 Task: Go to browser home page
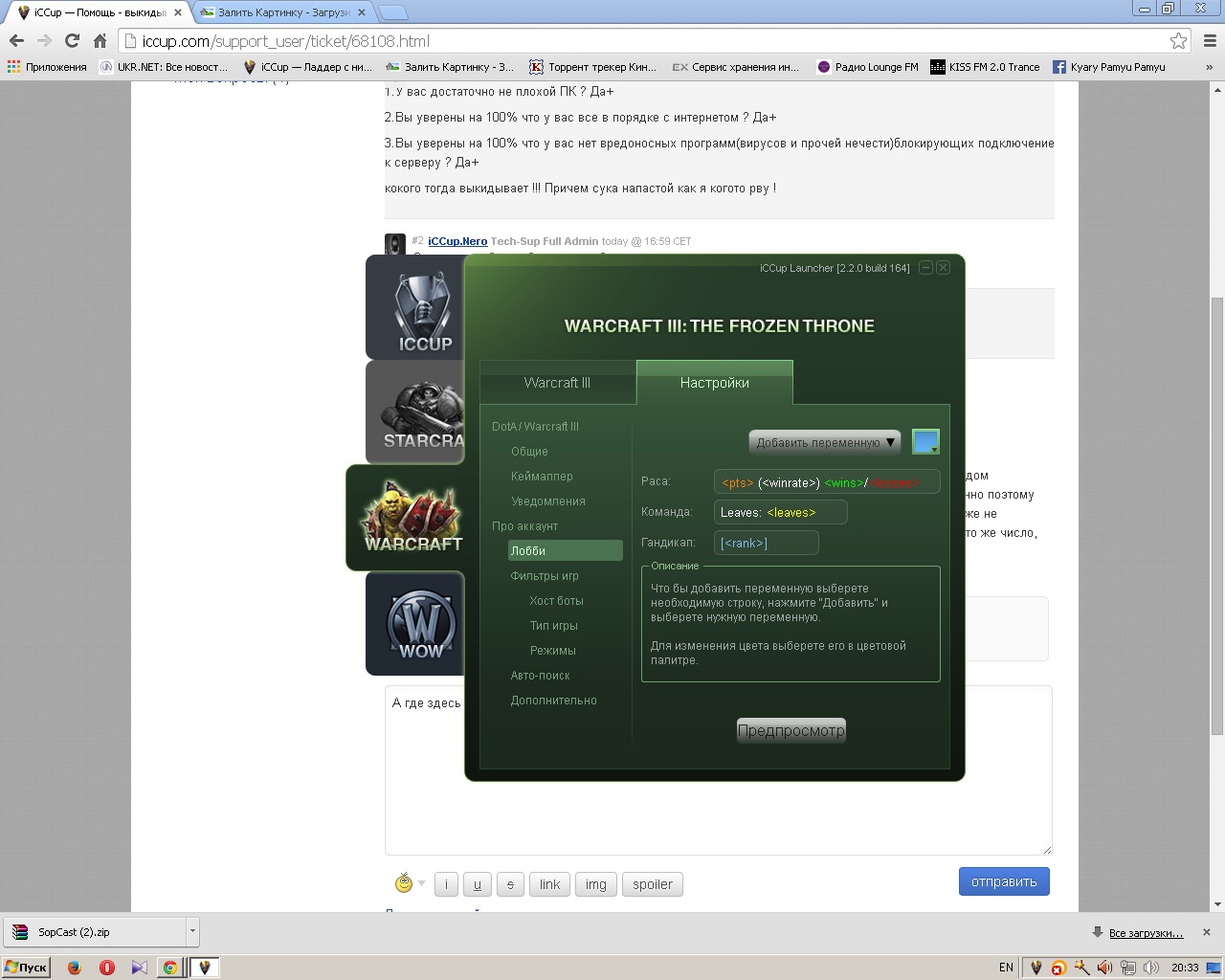click(100, 40)
